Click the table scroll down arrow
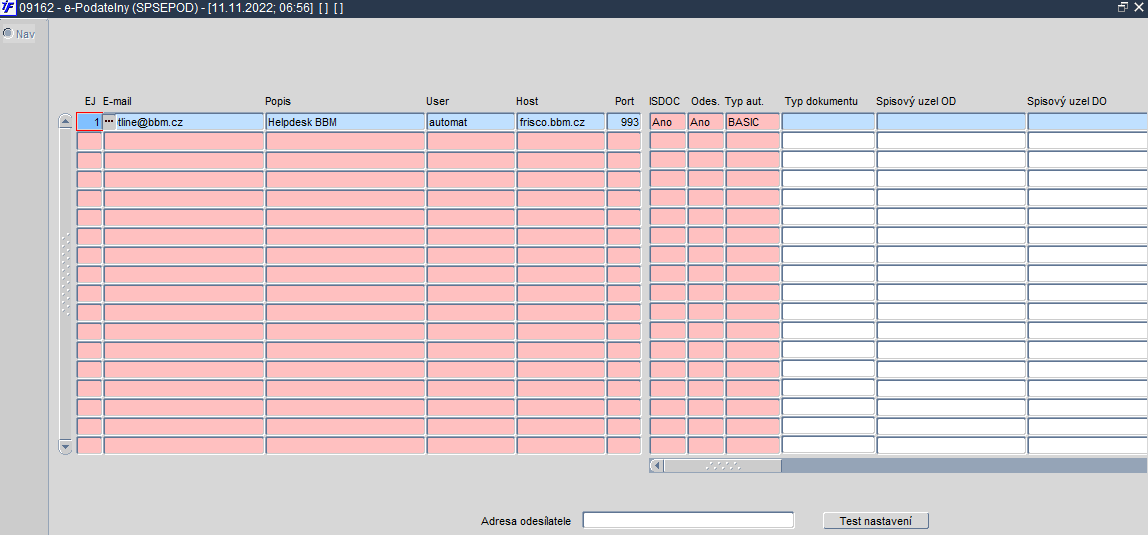Image resolution: width=1148 pixels, height=535 pixels. (x=65, y=446)
